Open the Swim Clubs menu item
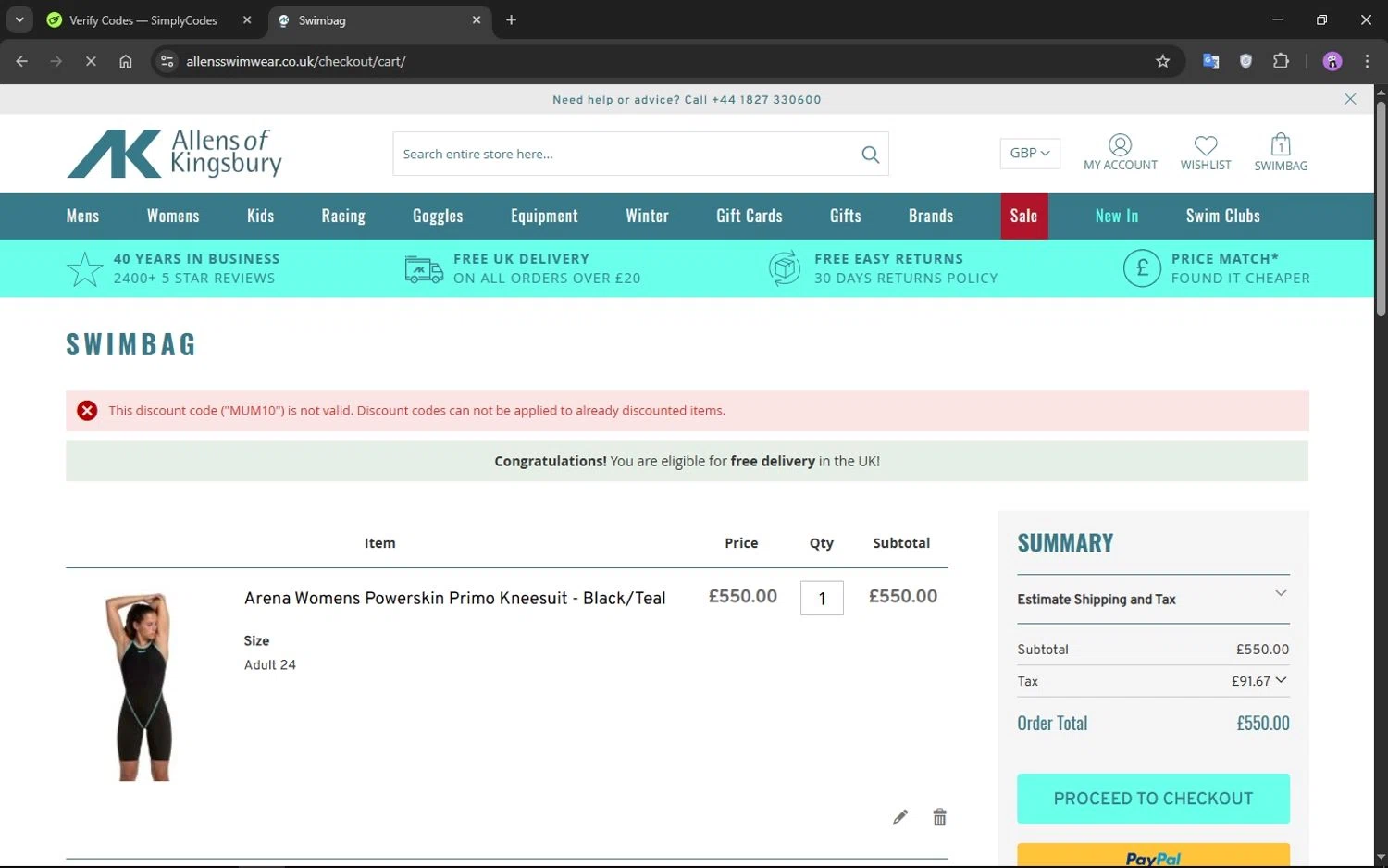The width and height of the screenshot is (1388, 868). (1222, 216)
